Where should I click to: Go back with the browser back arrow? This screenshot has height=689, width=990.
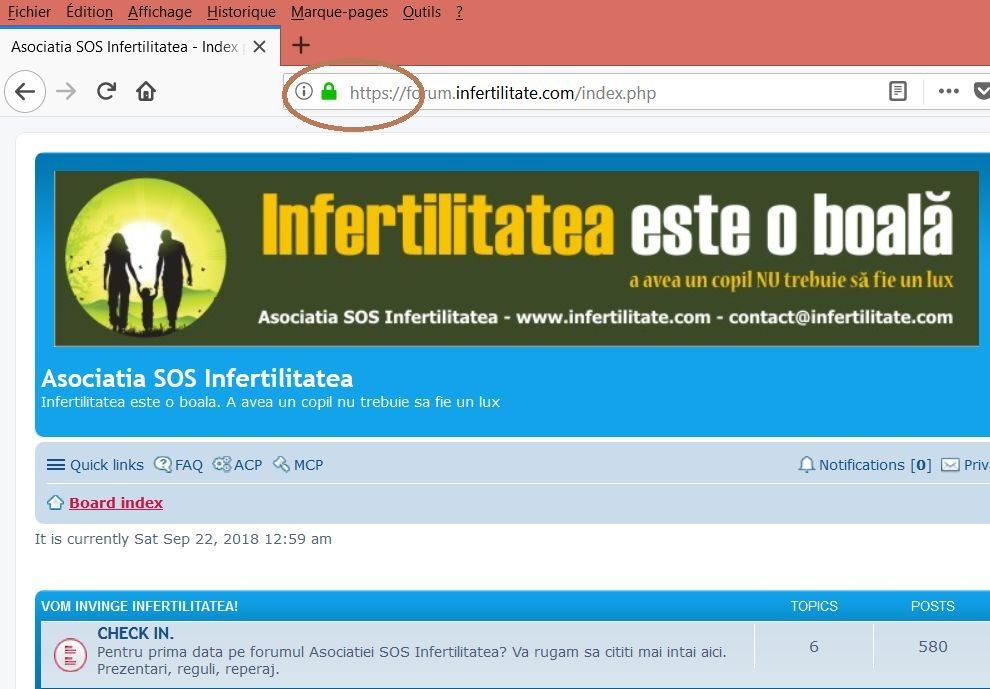(25, 92)
